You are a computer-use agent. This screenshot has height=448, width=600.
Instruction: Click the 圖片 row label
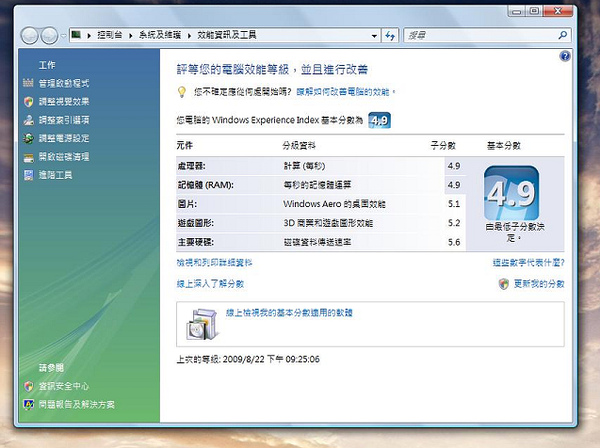click(x=187, y=204)
